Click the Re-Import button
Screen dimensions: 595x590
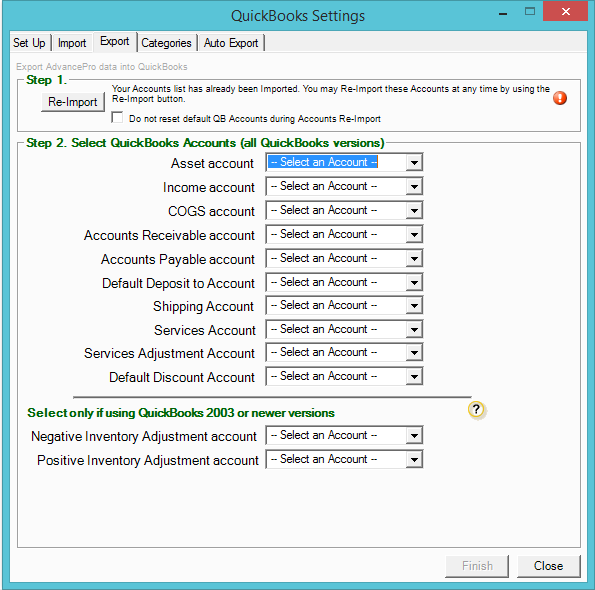(72, 102)
